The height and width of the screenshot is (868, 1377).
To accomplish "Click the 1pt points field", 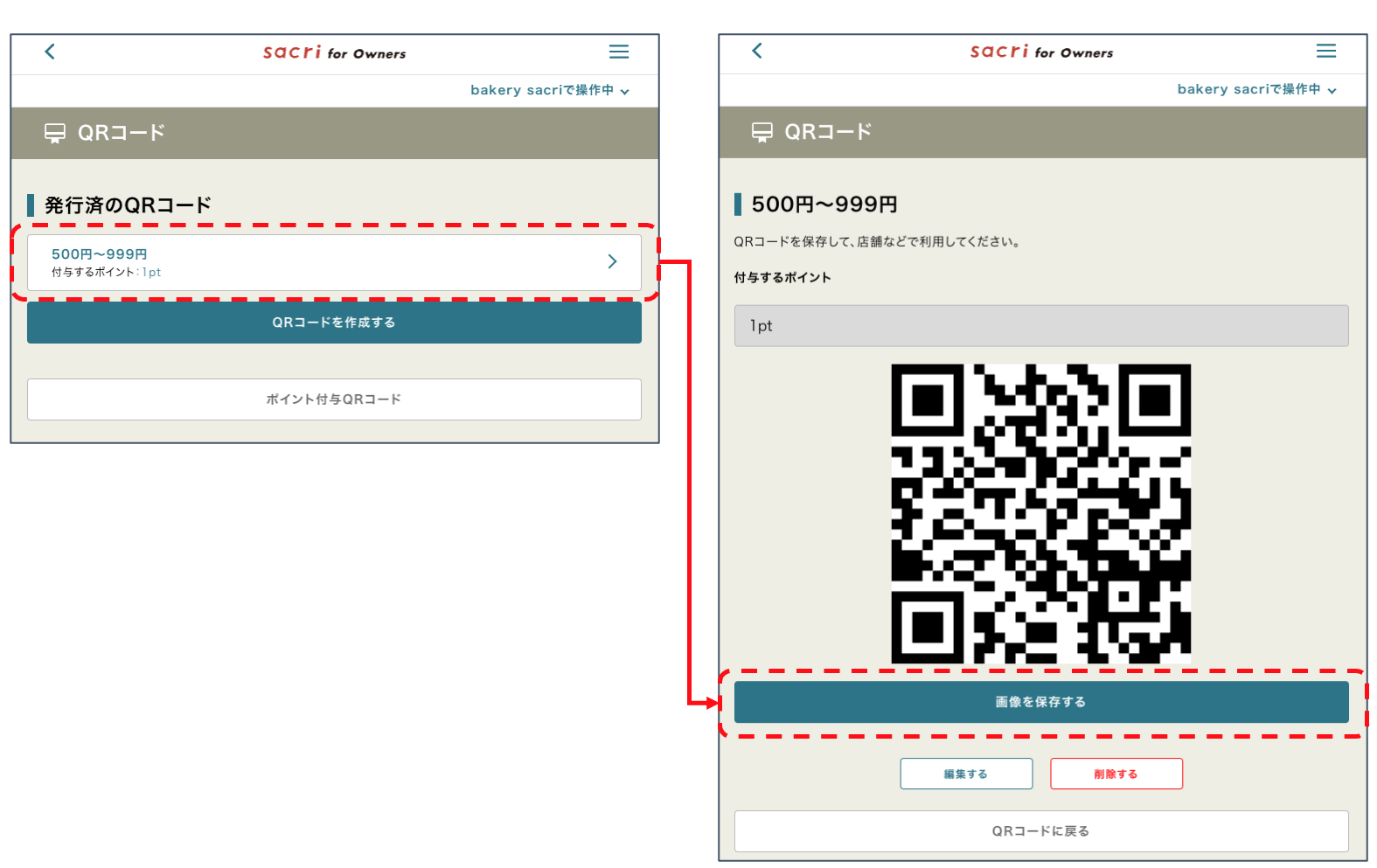I will pos(1041,326).
